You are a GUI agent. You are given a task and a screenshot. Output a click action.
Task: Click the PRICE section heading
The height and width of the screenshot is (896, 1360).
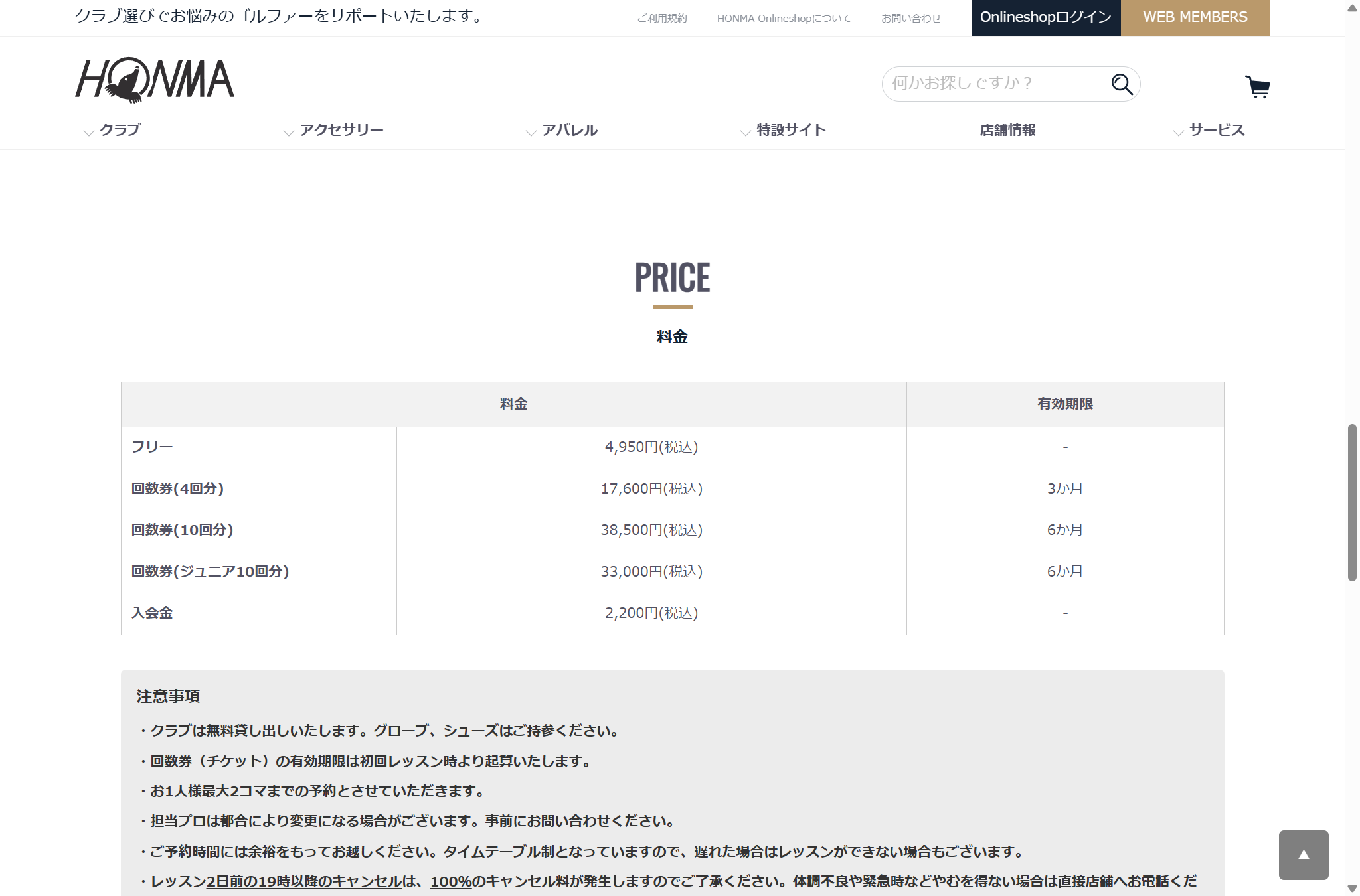[x=672, y=277]
